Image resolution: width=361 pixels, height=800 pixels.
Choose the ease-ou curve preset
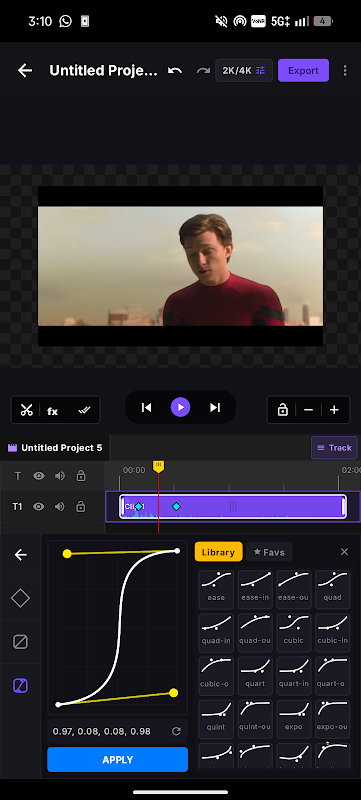(x=294, y=589)
